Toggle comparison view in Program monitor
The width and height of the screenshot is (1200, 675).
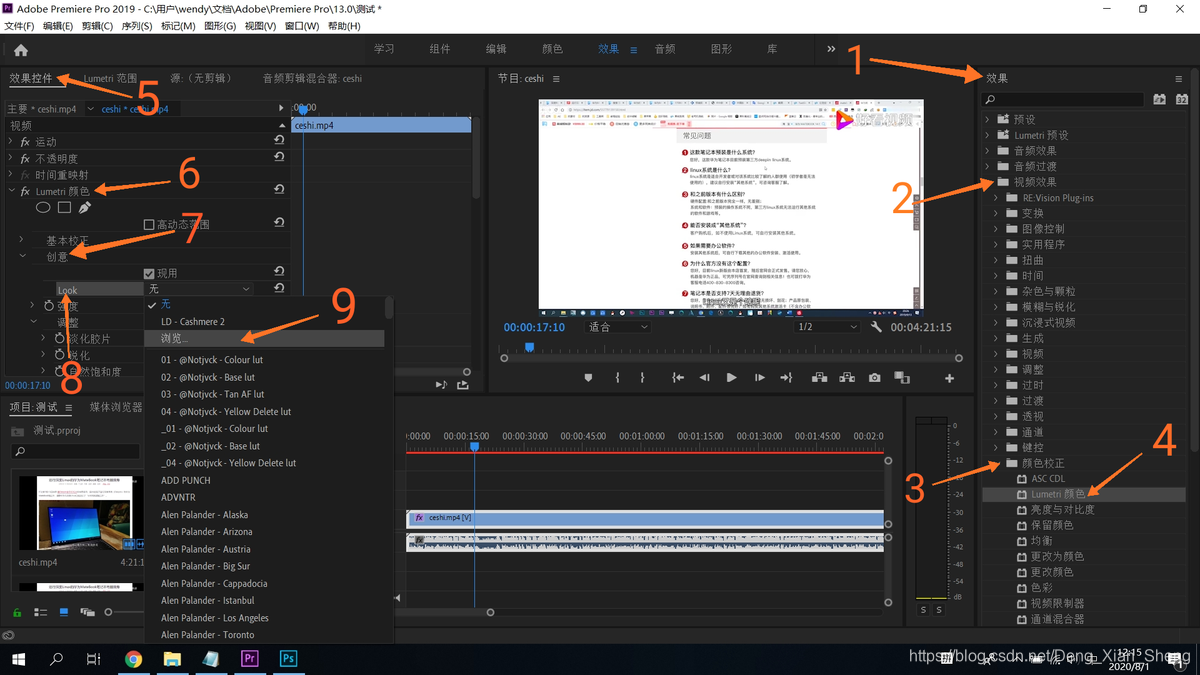(x=902, y=378)
